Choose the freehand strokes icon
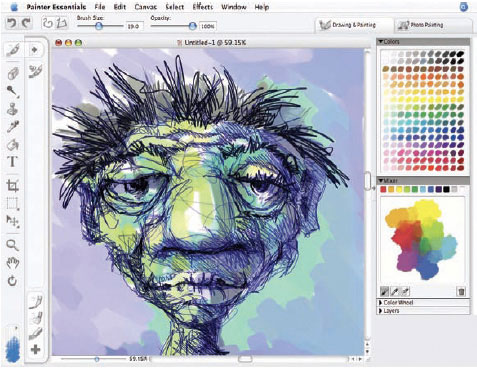This screenshot has height=370, width=477. pyautogui.click(x=48, y=24)
